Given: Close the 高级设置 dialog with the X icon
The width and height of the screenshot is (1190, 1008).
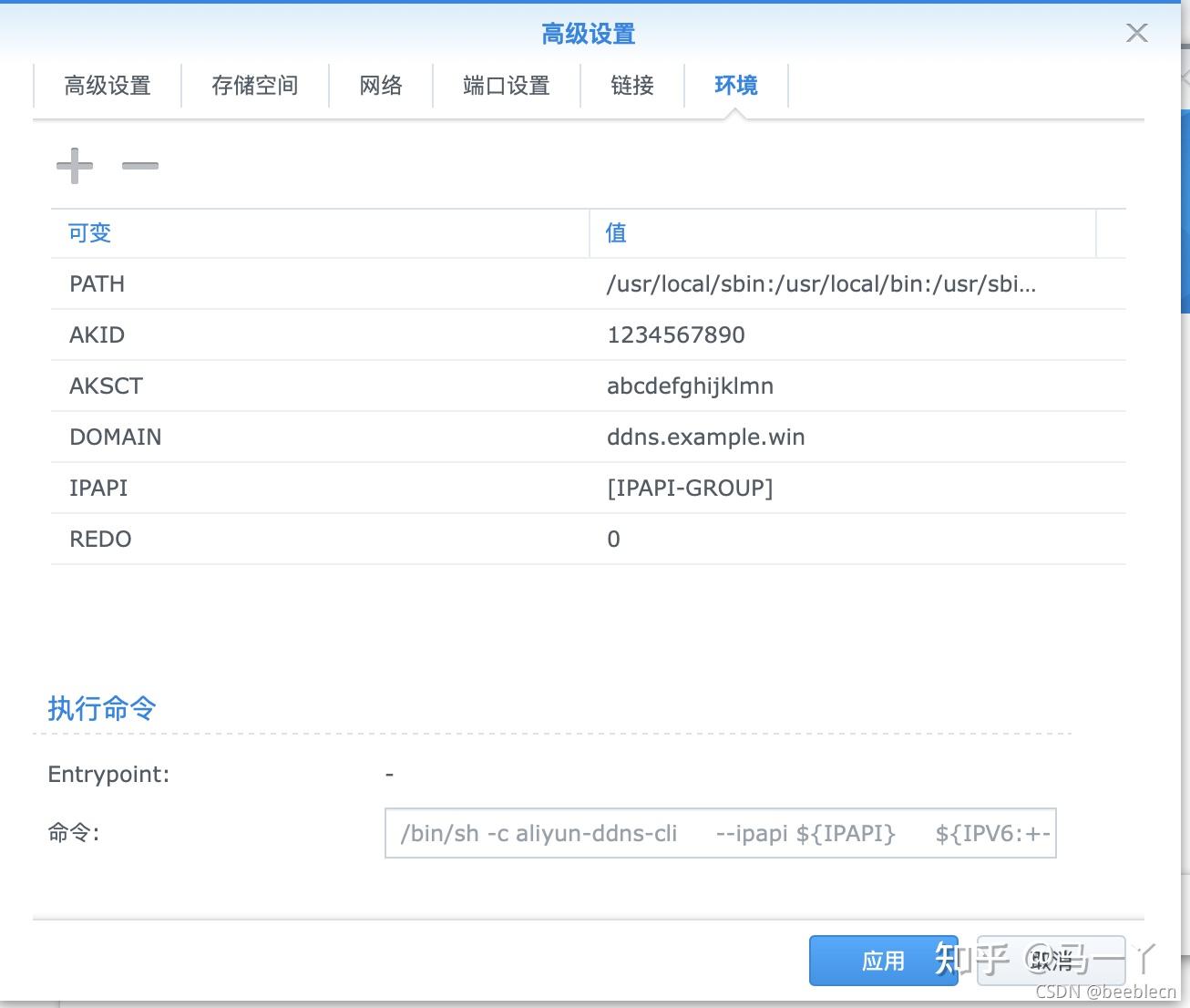Looking at the screenshot, I should click(x=1136, y=33).
